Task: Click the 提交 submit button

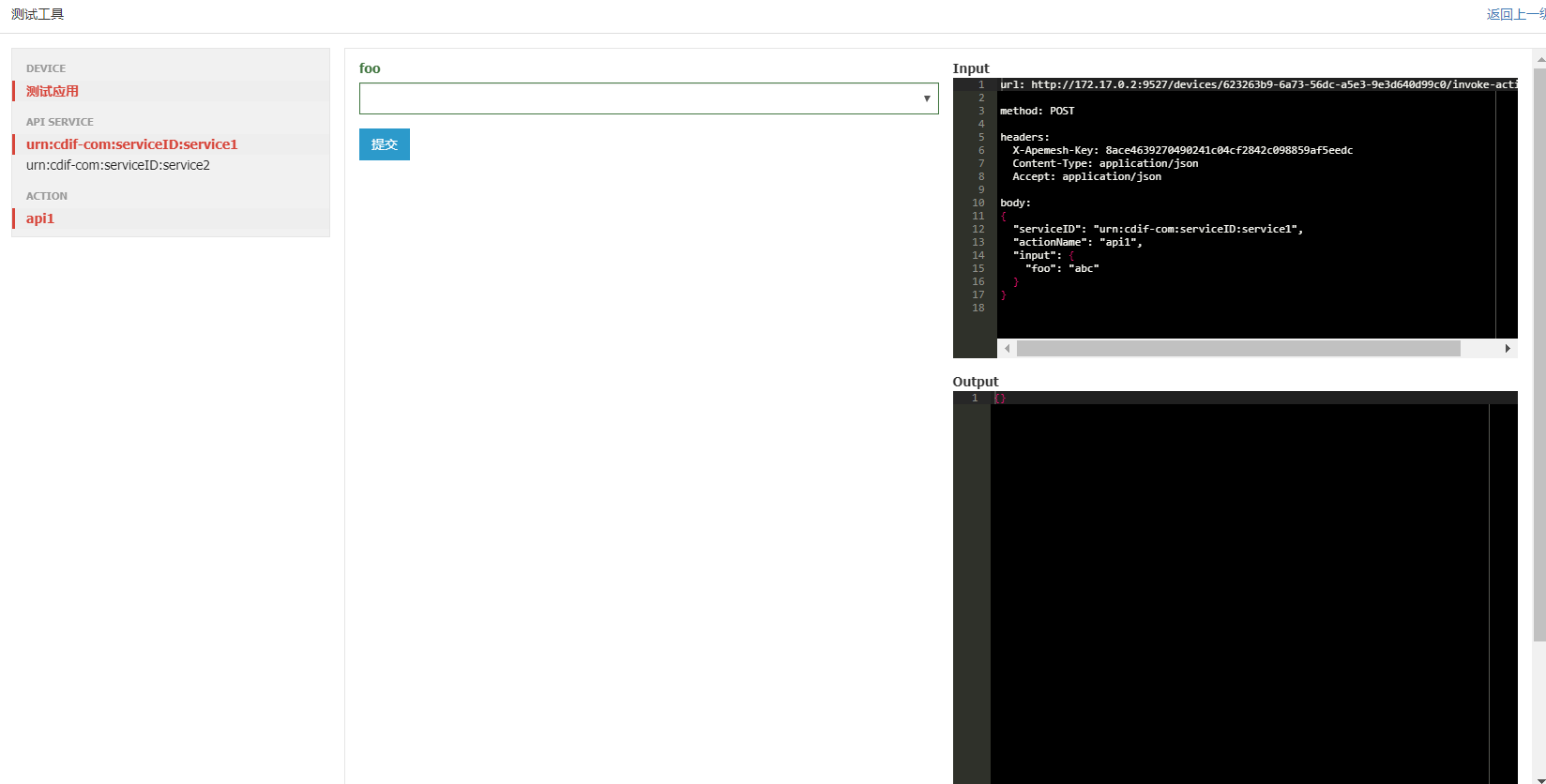Action: click(x=385, y=144)
